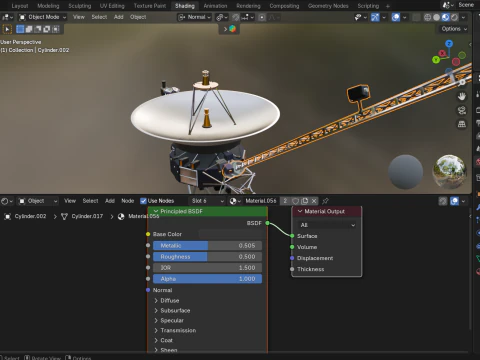Screen dimensions: 480x360
Task: Open the shader type Object dropdown
Action: pos(38,201)
